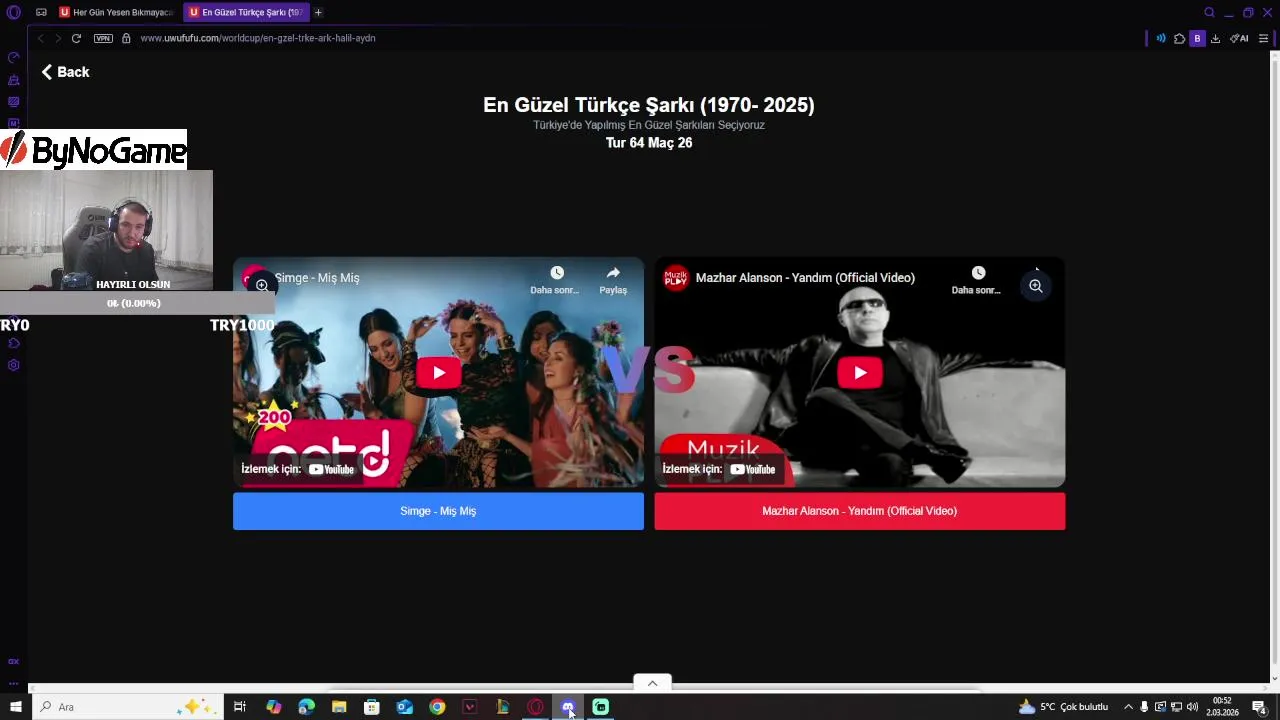Zoom the Simge video card magnifier
This screenshot has height=720, width=1280.
tap(261, 285)
